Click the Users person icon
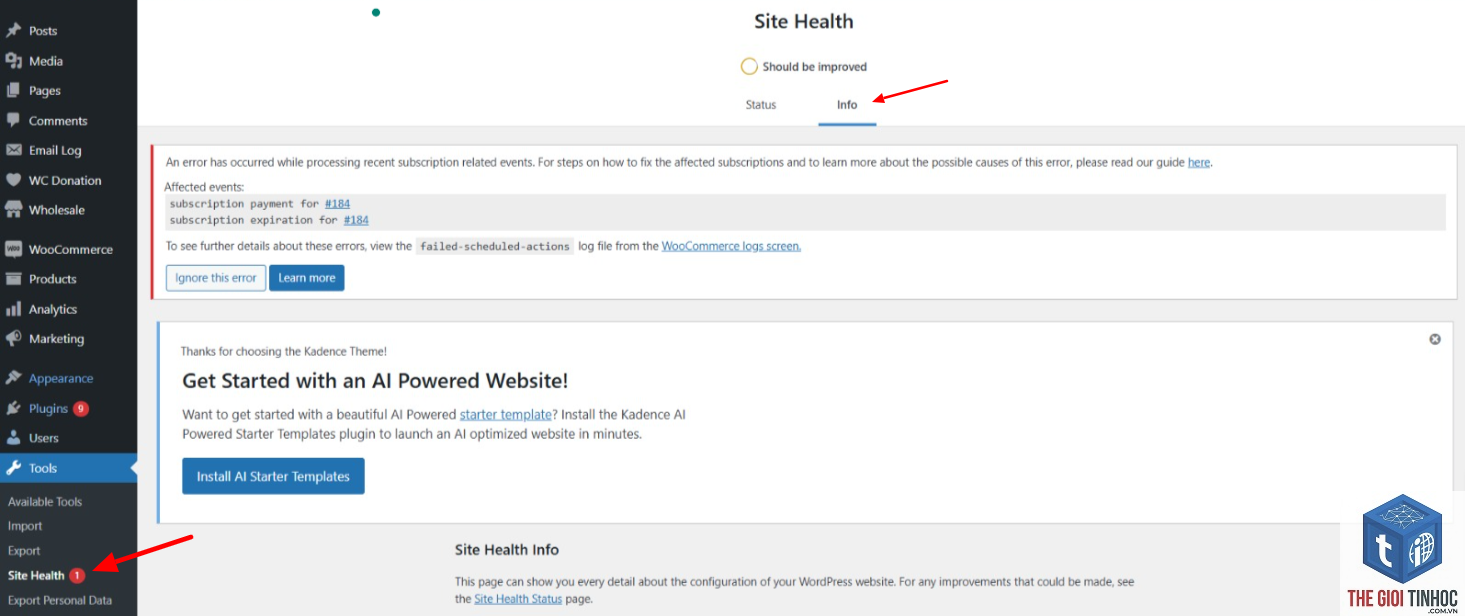 click(x=13, y=438)
